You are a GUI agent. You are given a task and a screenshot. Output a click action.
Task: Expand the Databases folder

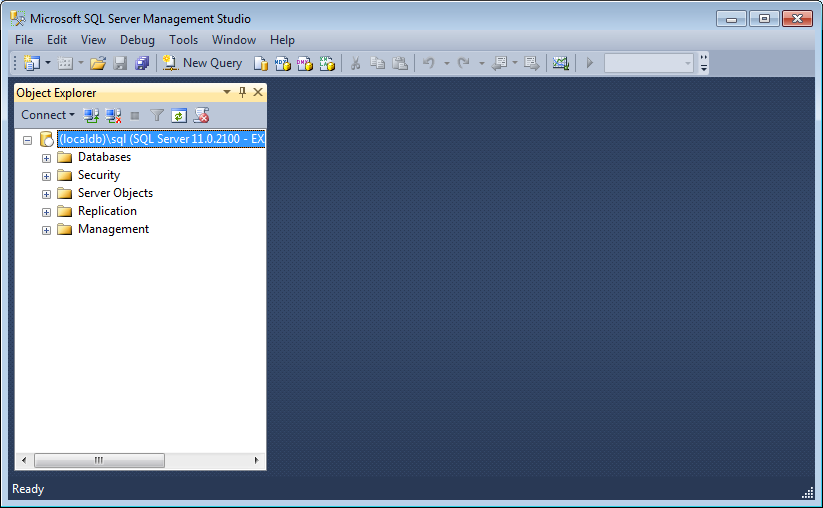[46, 158]
